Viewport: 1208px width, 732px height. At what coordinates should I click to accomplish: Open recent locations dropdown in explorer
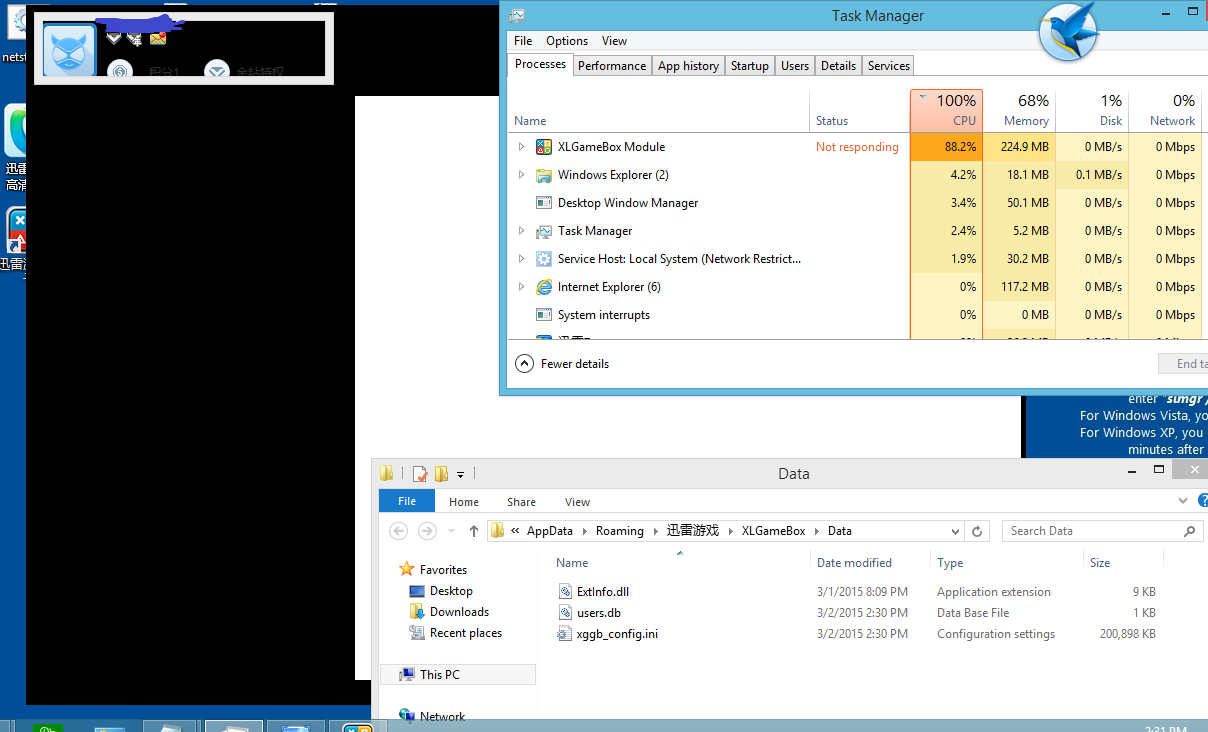(x=450, y=531)
